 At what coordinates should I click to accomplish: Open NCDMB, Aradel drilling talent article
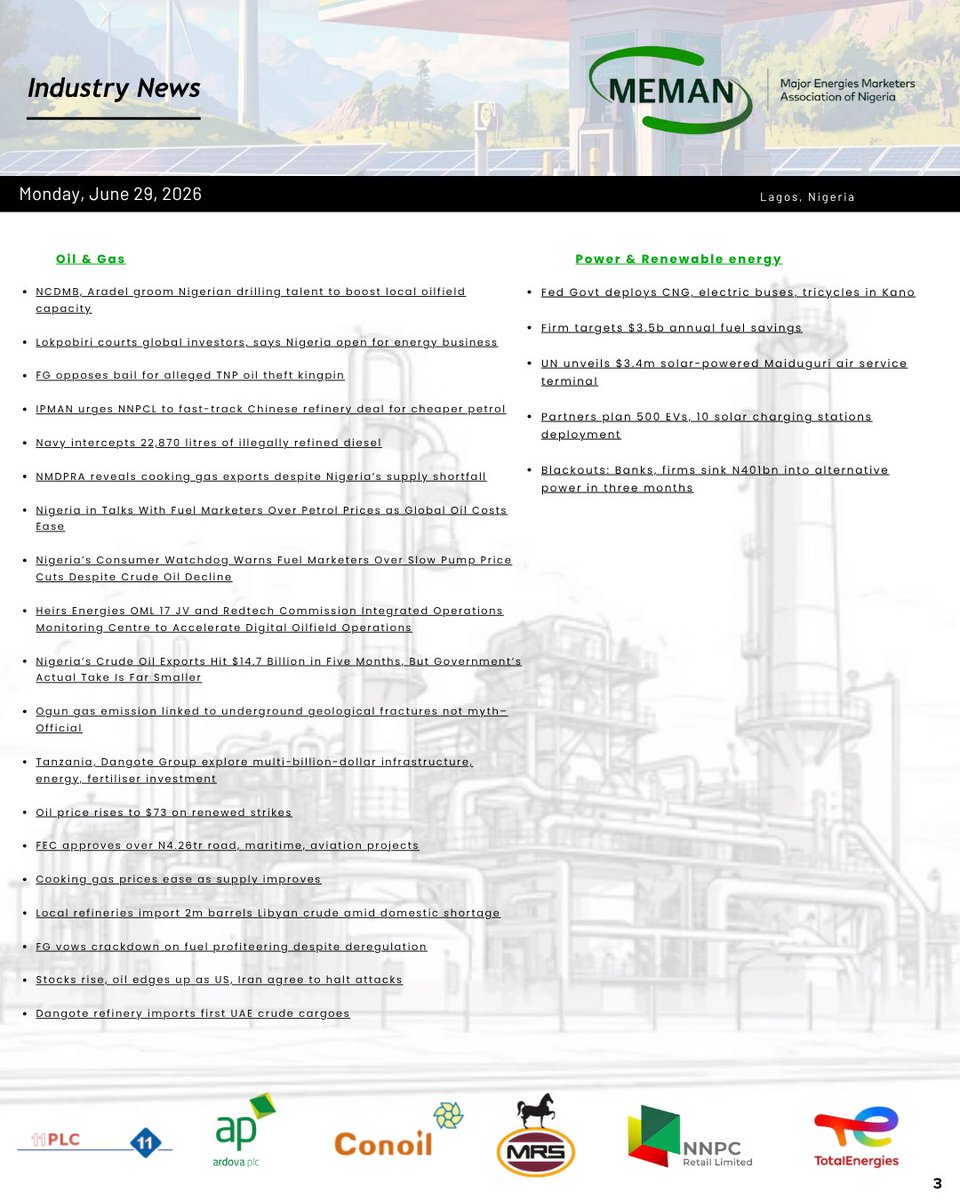coord(250,300)
